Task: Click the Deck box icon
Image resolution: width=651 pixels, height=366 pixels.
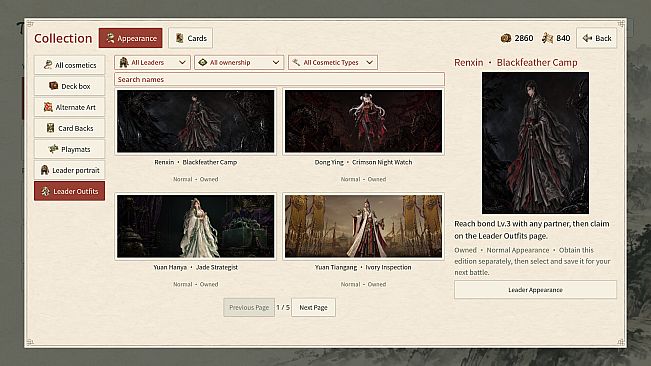Action: click(x=54, y=85)
